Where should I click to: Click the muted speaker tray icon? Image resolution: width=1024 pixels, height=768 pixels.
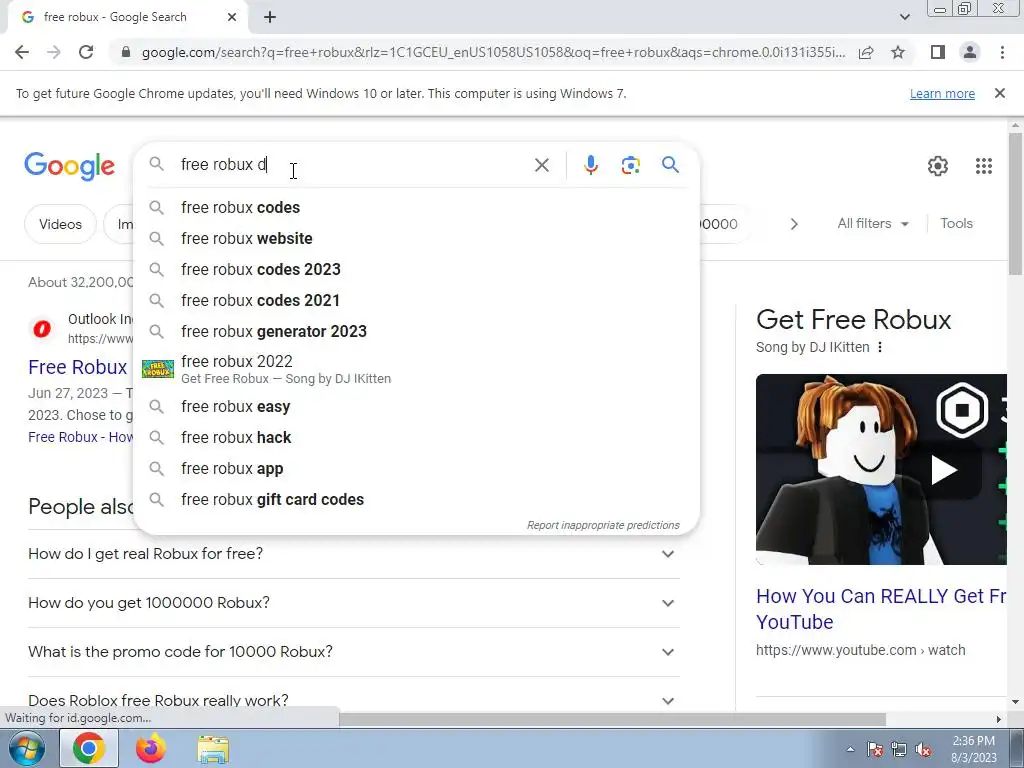[923, 750]
